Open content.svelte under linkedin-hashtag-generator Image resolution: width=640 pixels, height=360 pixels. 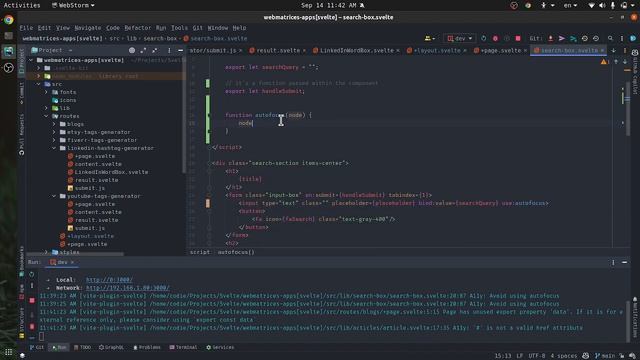98,164
